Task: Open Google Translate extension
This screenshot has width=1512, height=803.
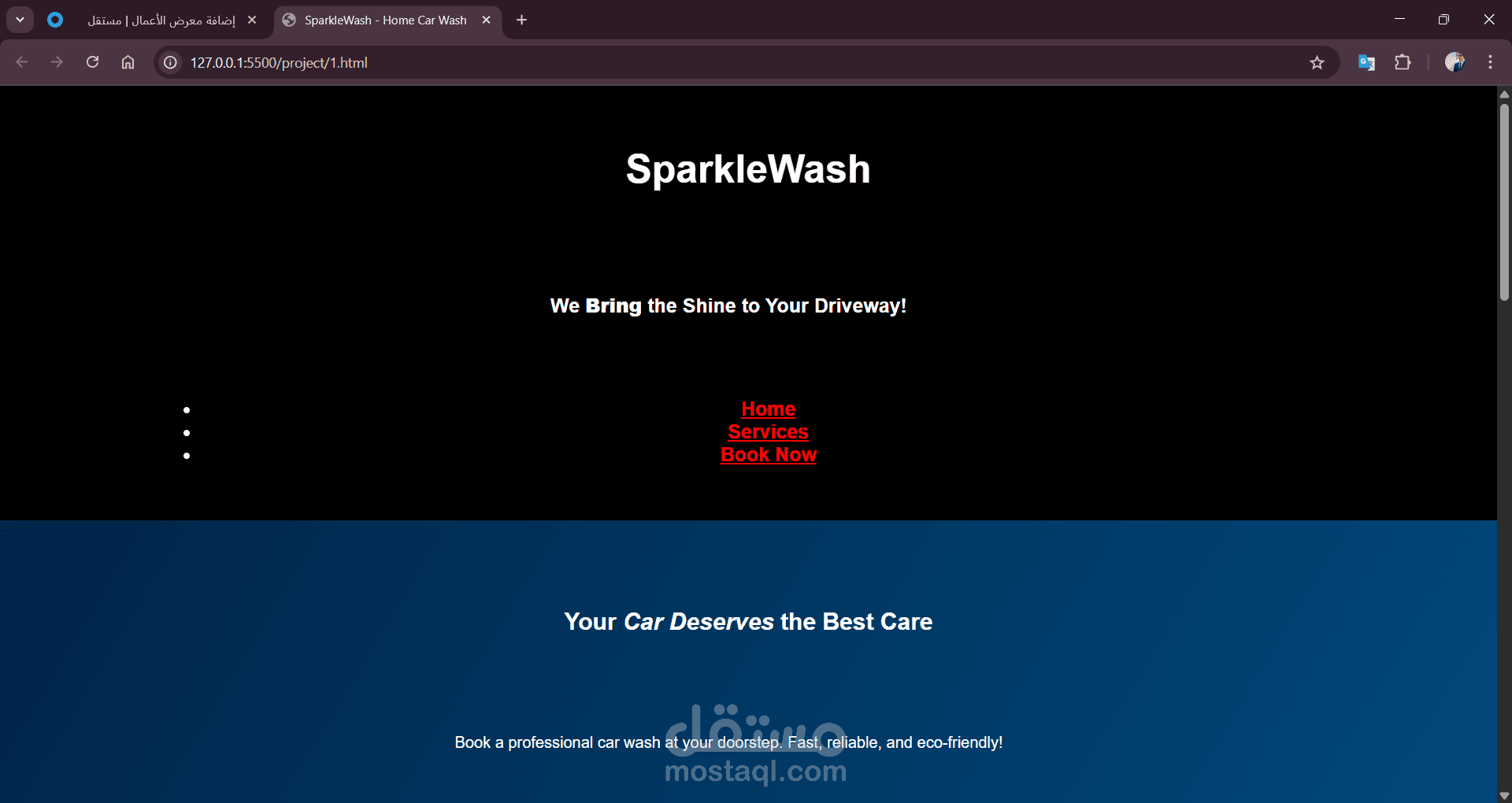Action: click(x=1366, y=62)
